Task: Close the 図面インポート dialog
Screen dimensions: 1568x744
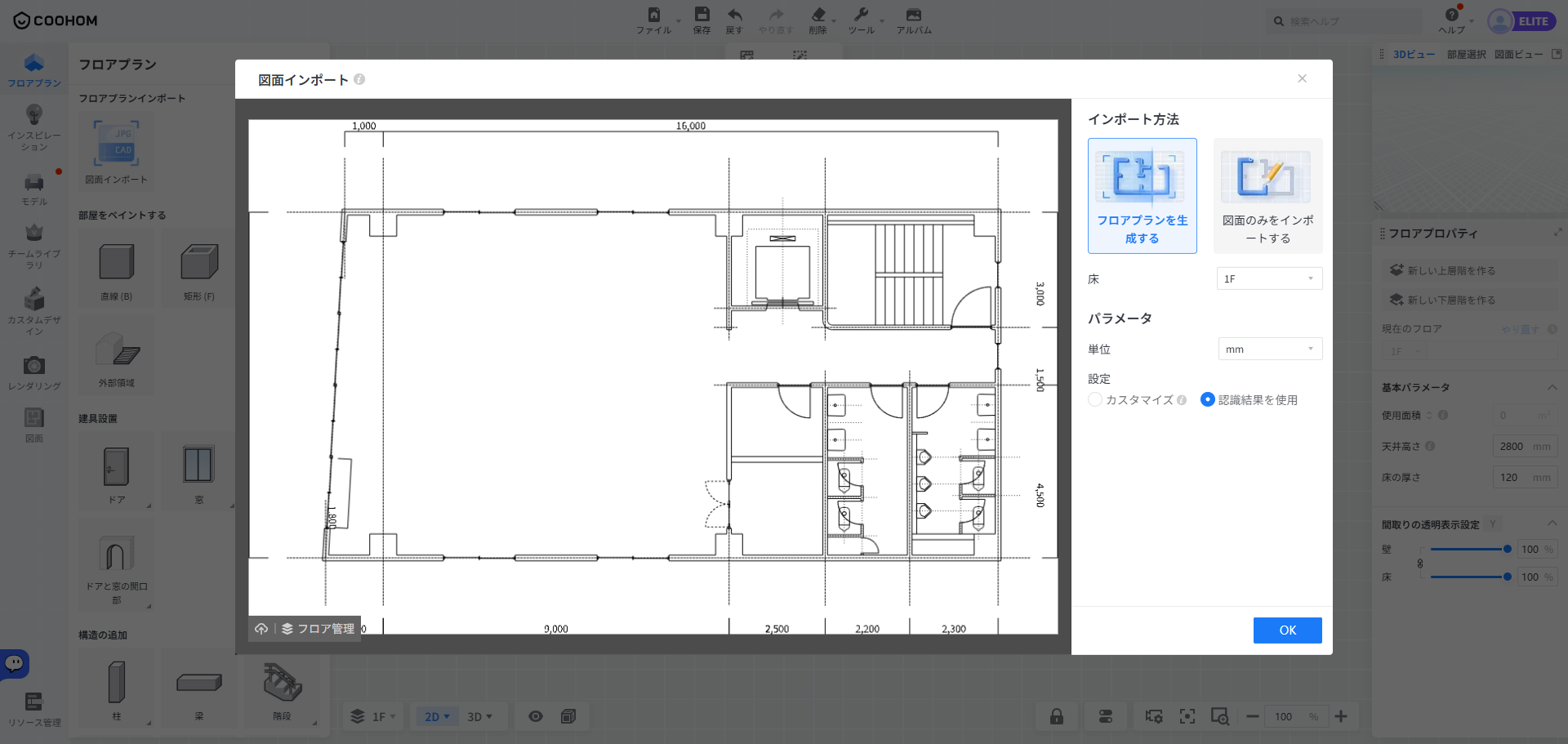Action: pyautogui.click(x=1302, y=78)
